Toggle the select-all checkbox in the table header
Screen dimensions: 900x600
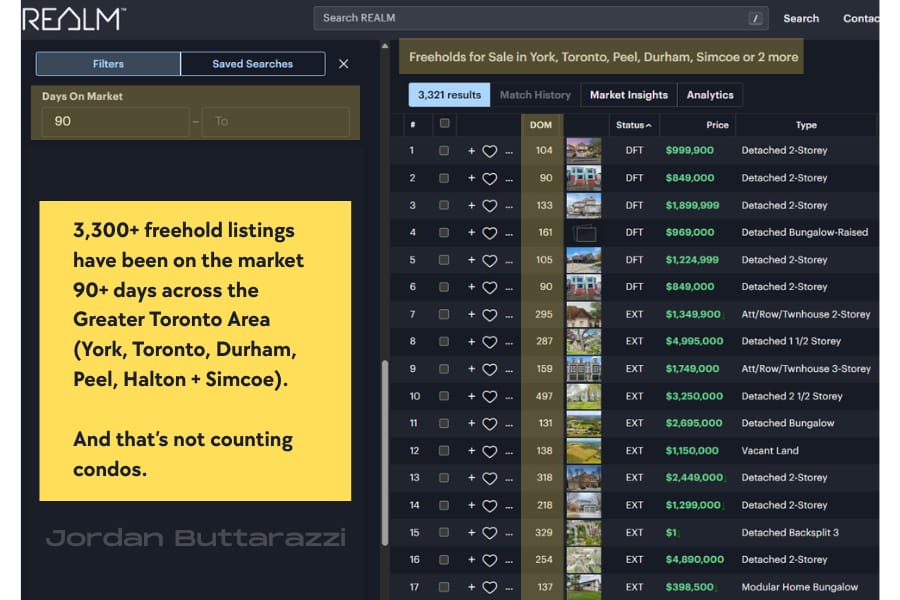pos(444,123)
